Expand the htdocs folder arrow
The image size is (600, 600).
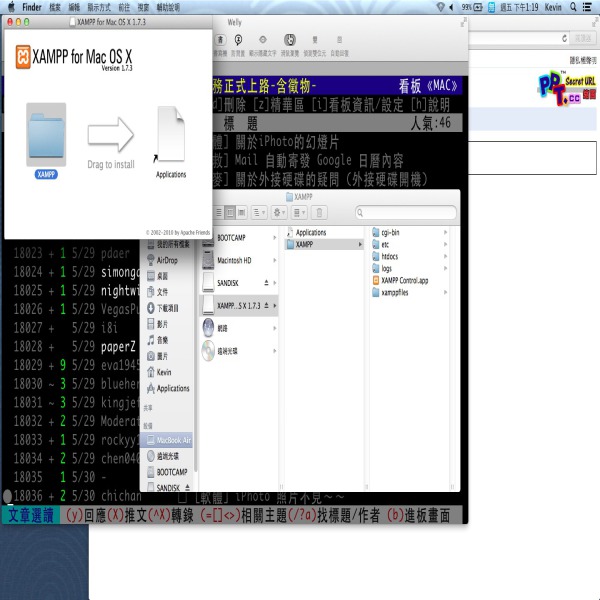(x=445, y=256)
